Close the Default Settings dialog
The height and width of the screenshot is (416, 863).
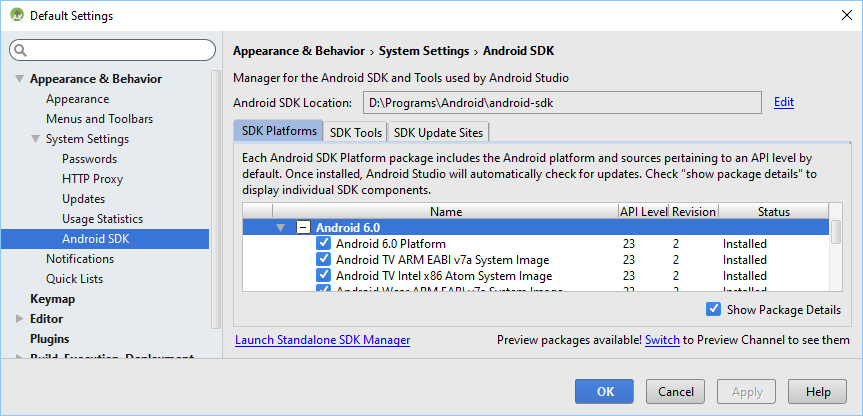[x=847, y=15]
